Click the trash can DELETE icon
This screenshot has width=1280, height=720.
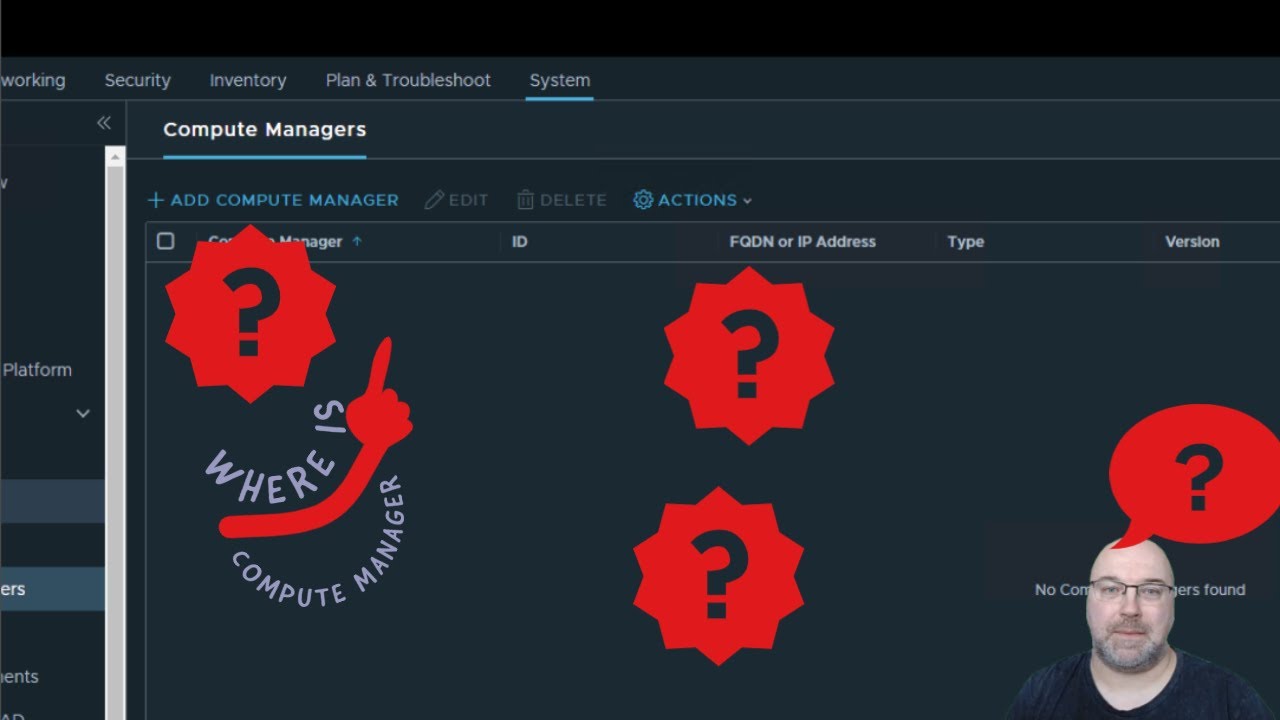[525, 200]
